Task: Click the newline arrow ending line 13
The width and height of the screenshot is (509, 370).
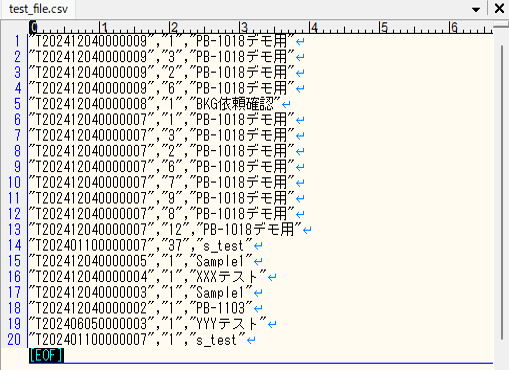Action: click(307, 230)
